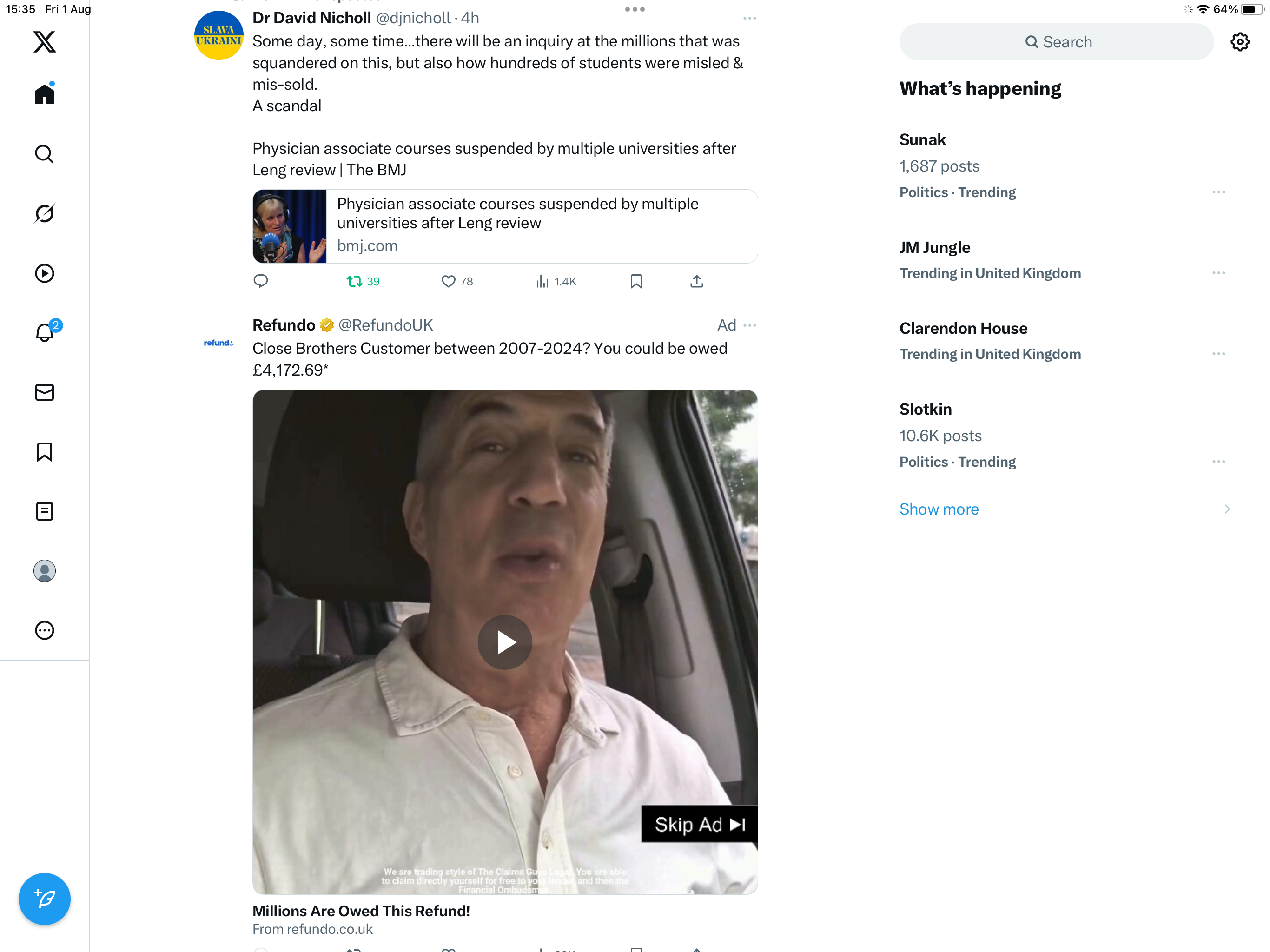Open the Grok icon in sidebar
The height and width of the screenshot is (952, 1270).
click(x=44, y=214)
